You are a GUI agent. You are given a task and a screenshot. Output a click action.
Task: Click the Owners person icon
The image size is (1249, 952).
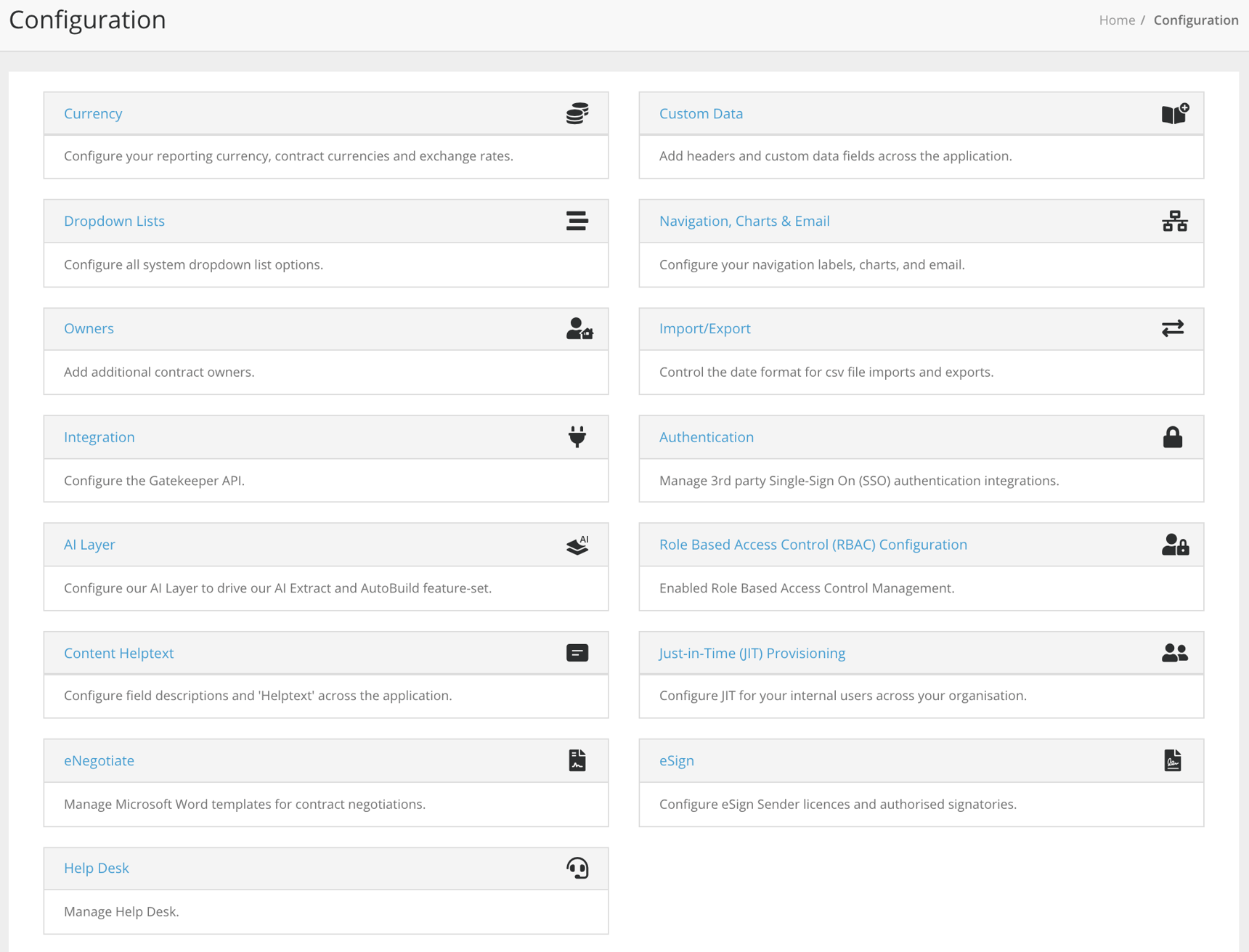(578, 329)
